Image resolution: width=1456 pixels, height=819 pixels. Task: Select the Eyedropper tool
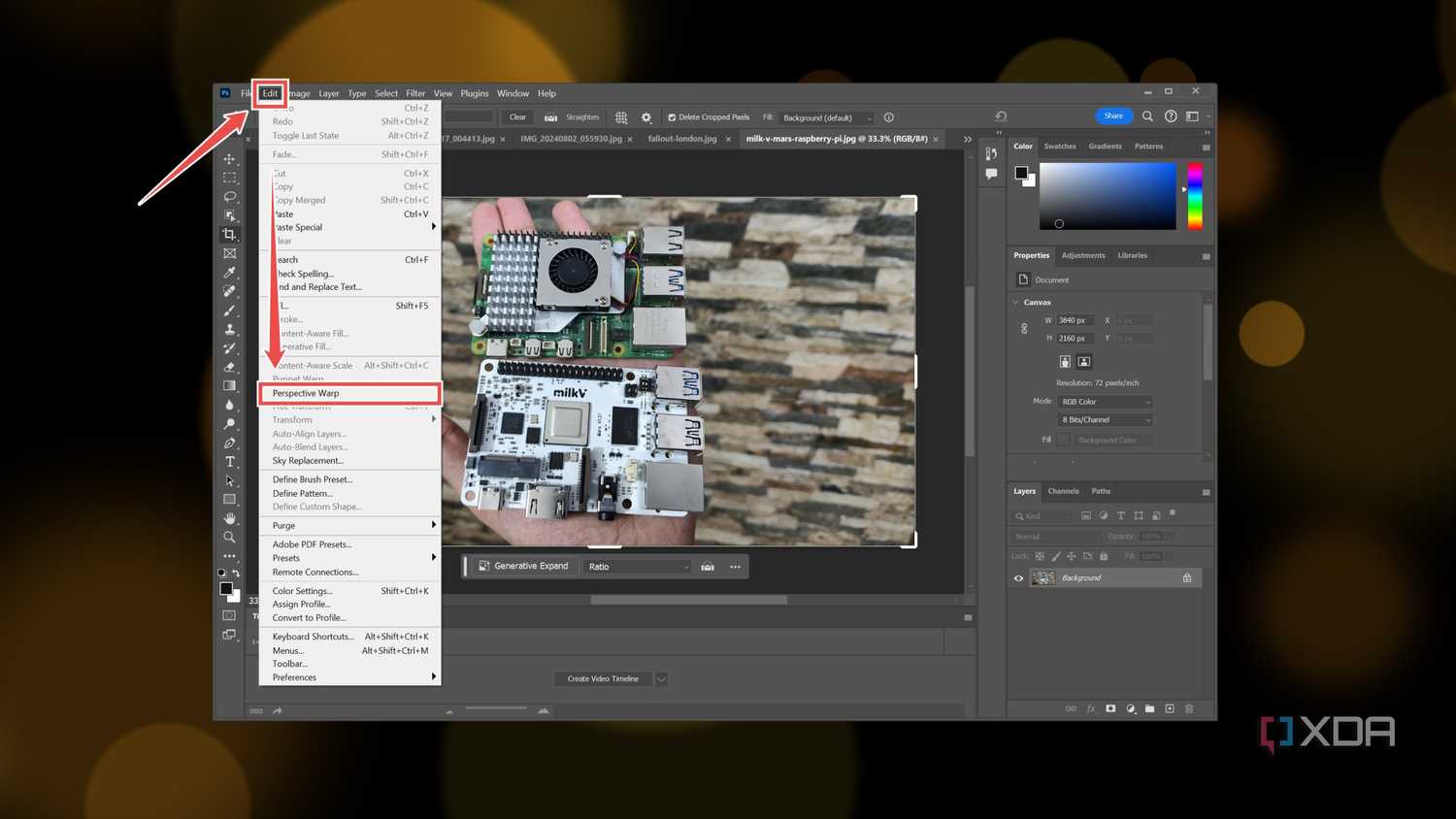point(229,273)
